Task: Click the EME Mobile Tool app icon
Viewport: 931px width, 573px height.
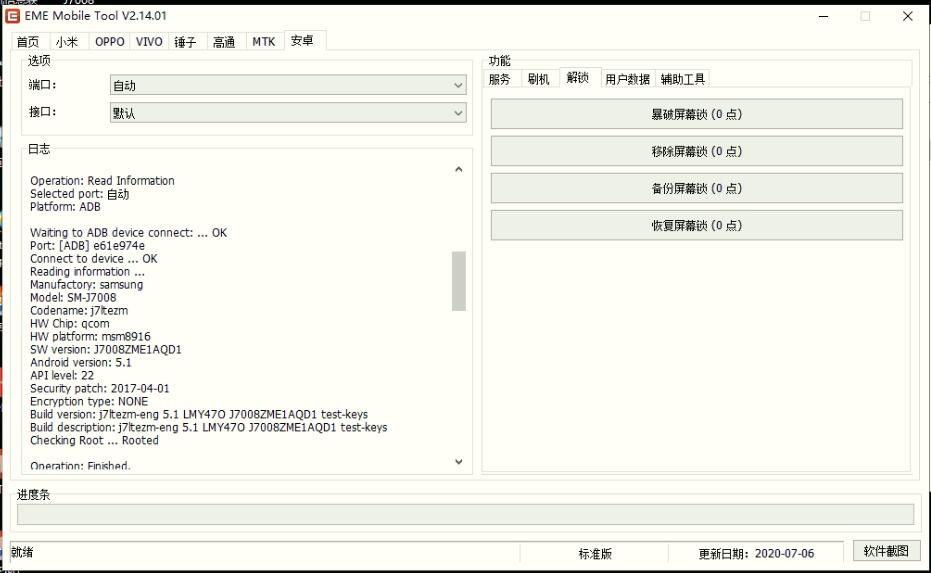Action: pos(13,16)
